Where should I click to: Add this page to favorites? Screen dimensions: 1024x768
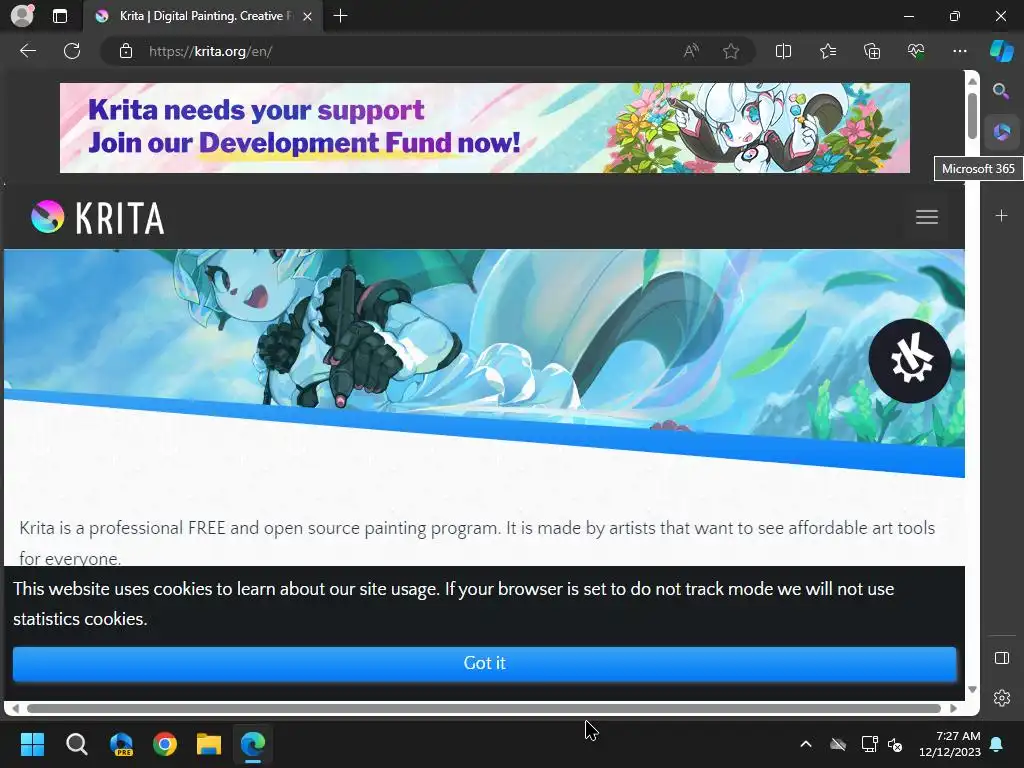(731, 51)
